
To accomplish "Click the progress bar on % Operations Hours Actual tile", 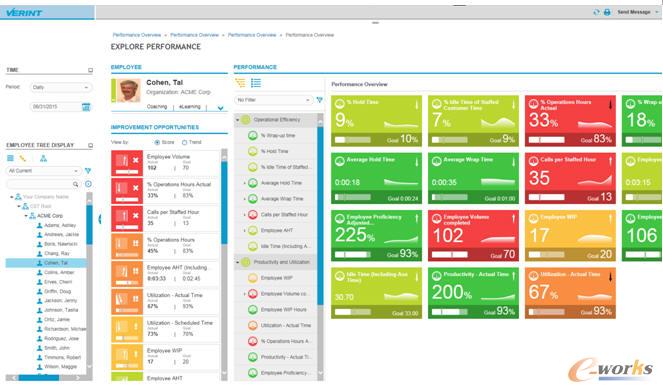I will click(x=546, y=140).
